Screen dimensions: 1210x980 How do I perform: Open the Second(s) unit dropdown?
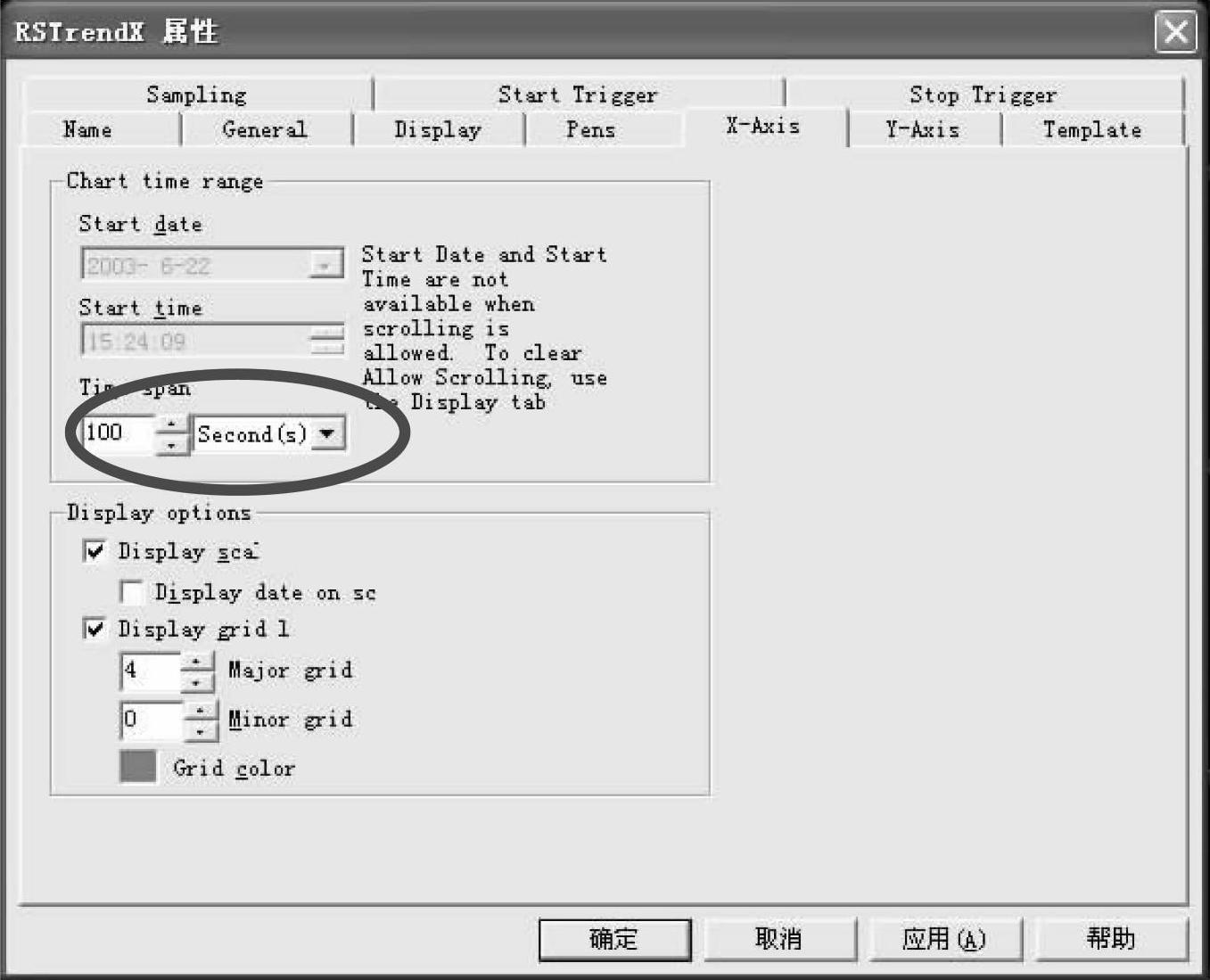click(328, 434)
